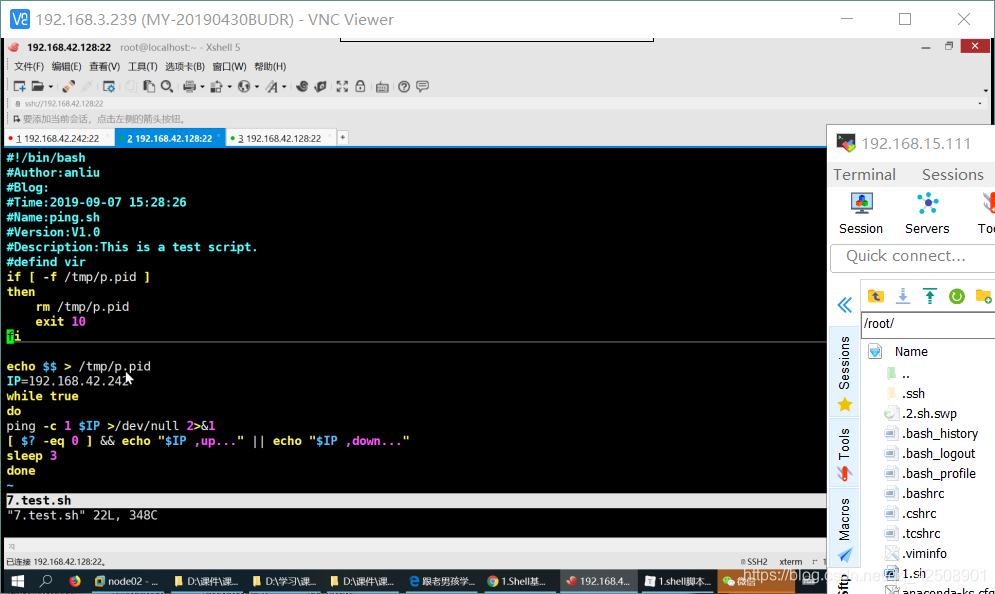Click the Open session folder icon
The height and width of the screenshot is (594, 995).
point(38,86)
